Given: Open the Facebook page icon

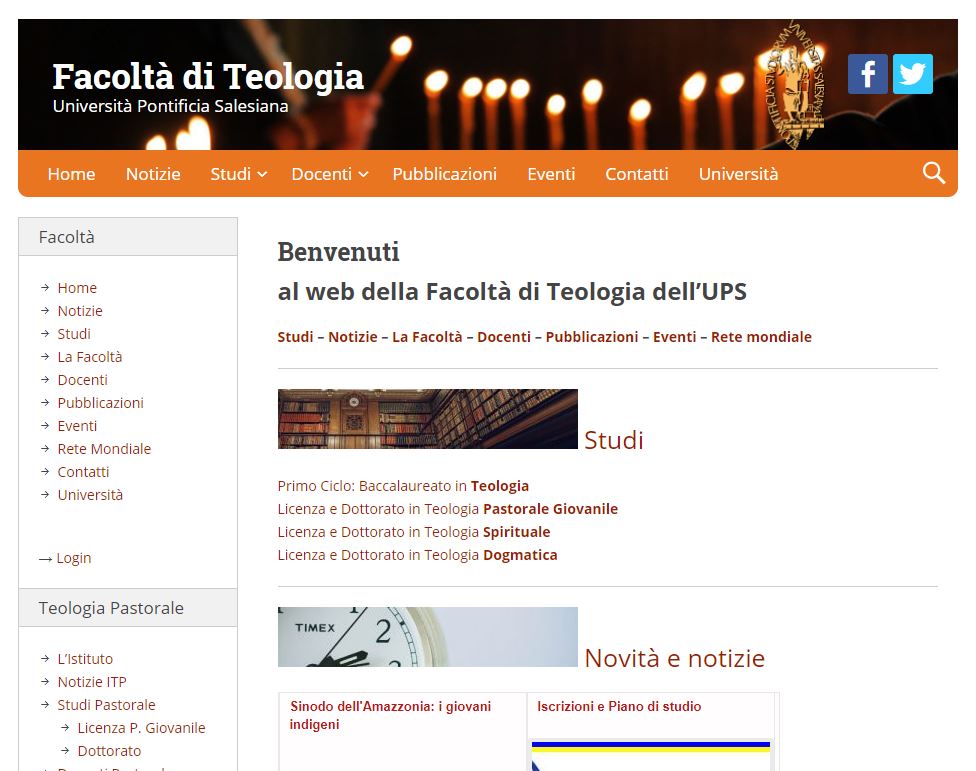Looking at the screenshot, I should pyautogui.click(x=868, y=74).
